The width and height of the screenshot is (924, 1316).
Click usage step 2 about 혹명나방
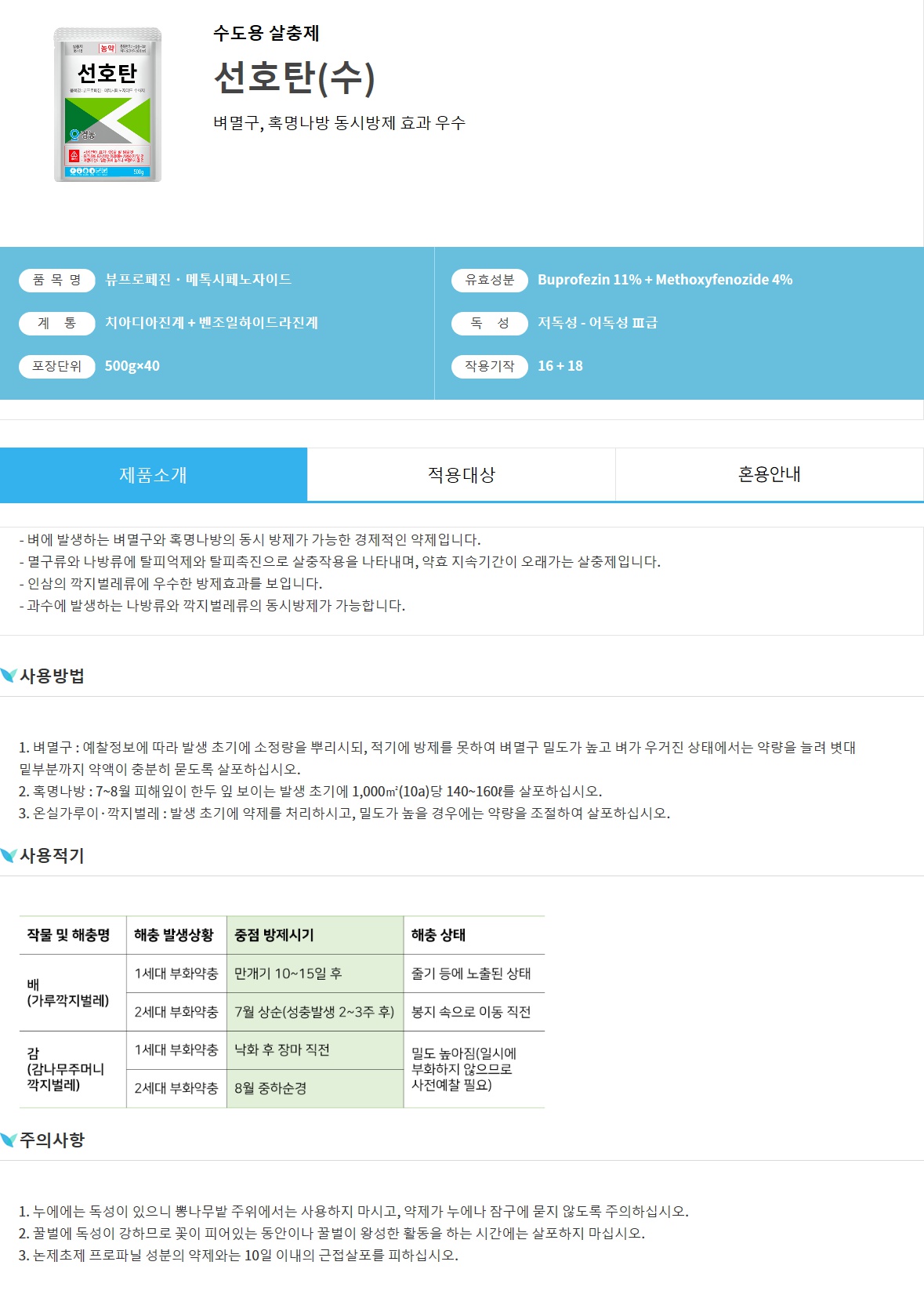[310, 792]
